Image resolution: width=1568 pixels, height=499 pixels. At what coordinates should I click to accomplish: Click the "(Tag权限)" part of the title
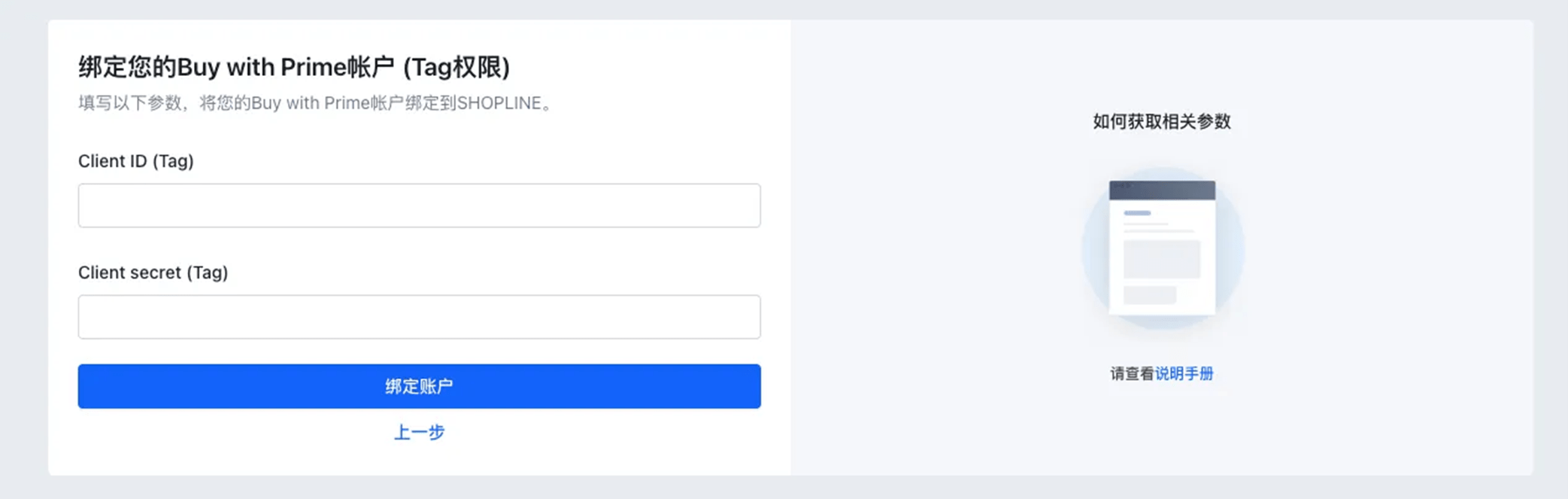456,67
